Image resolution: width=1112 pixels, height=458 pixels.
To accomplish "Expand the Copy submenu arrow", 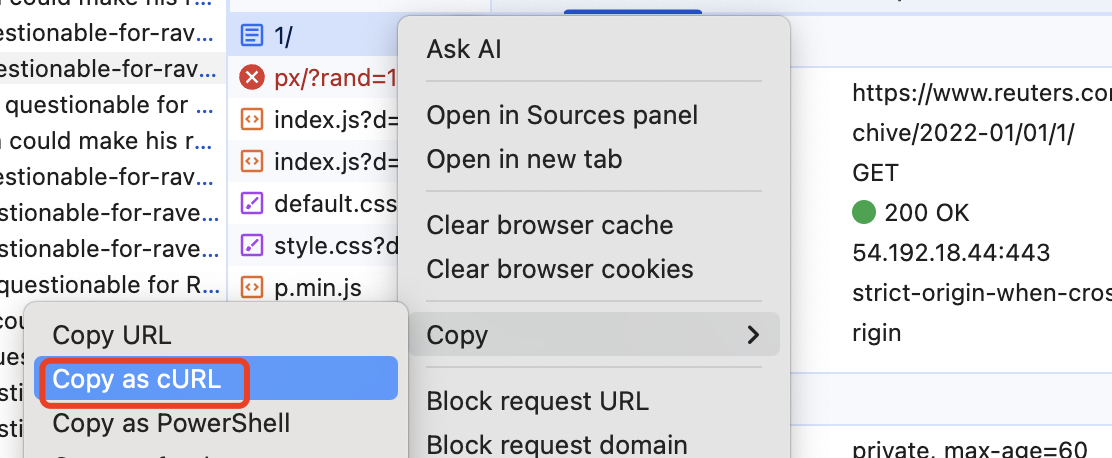I will [753, 335].
